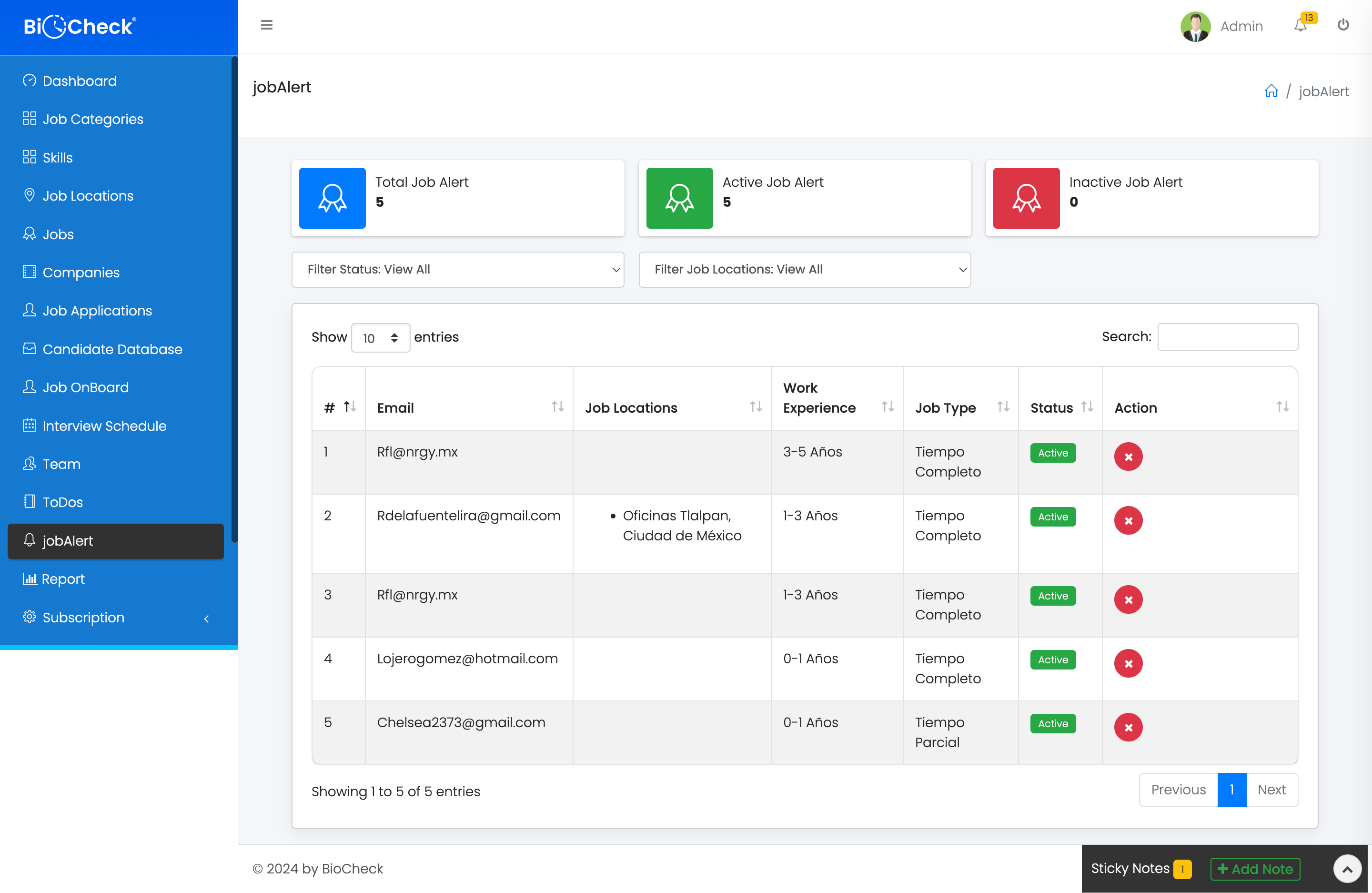Sort table by Status column

1061,398
